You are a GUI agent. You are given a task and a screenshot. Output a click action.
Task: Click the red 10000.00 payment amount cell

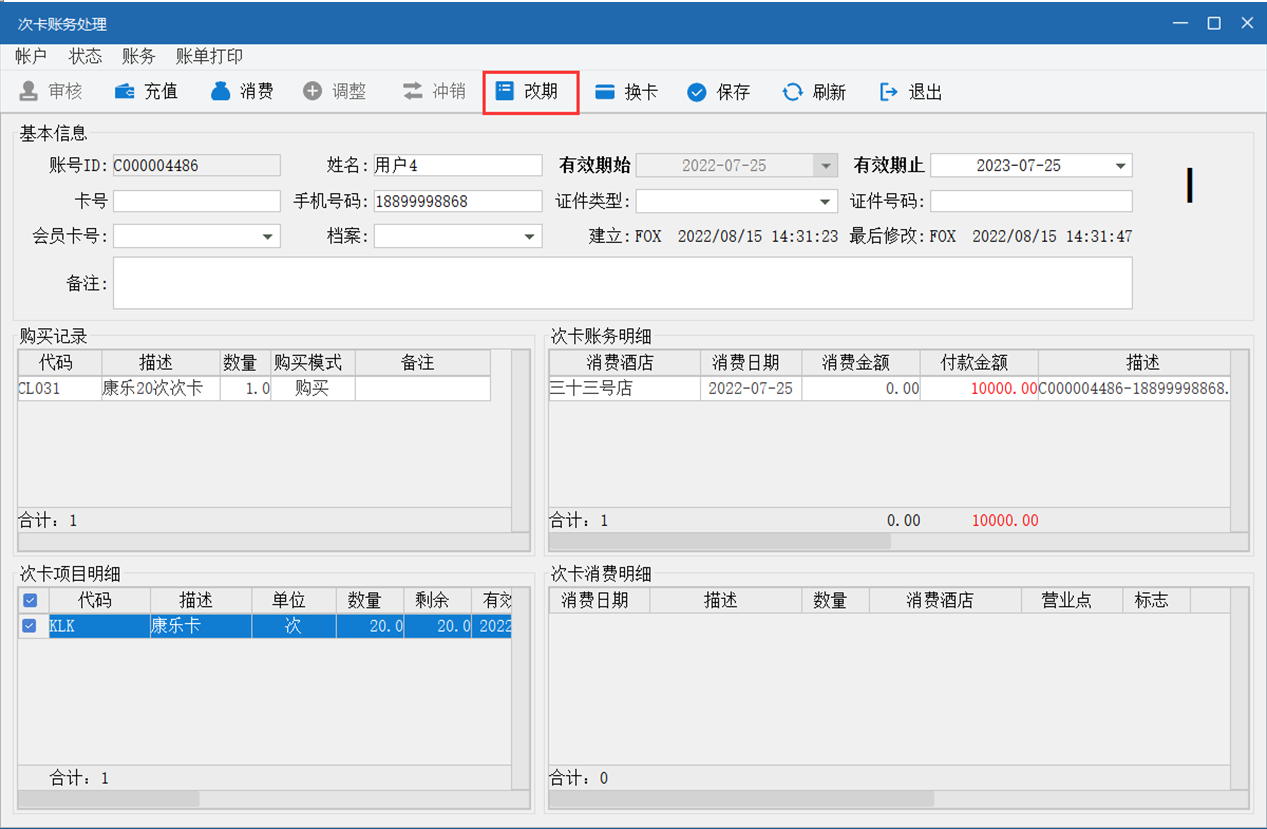coord(979,388)
